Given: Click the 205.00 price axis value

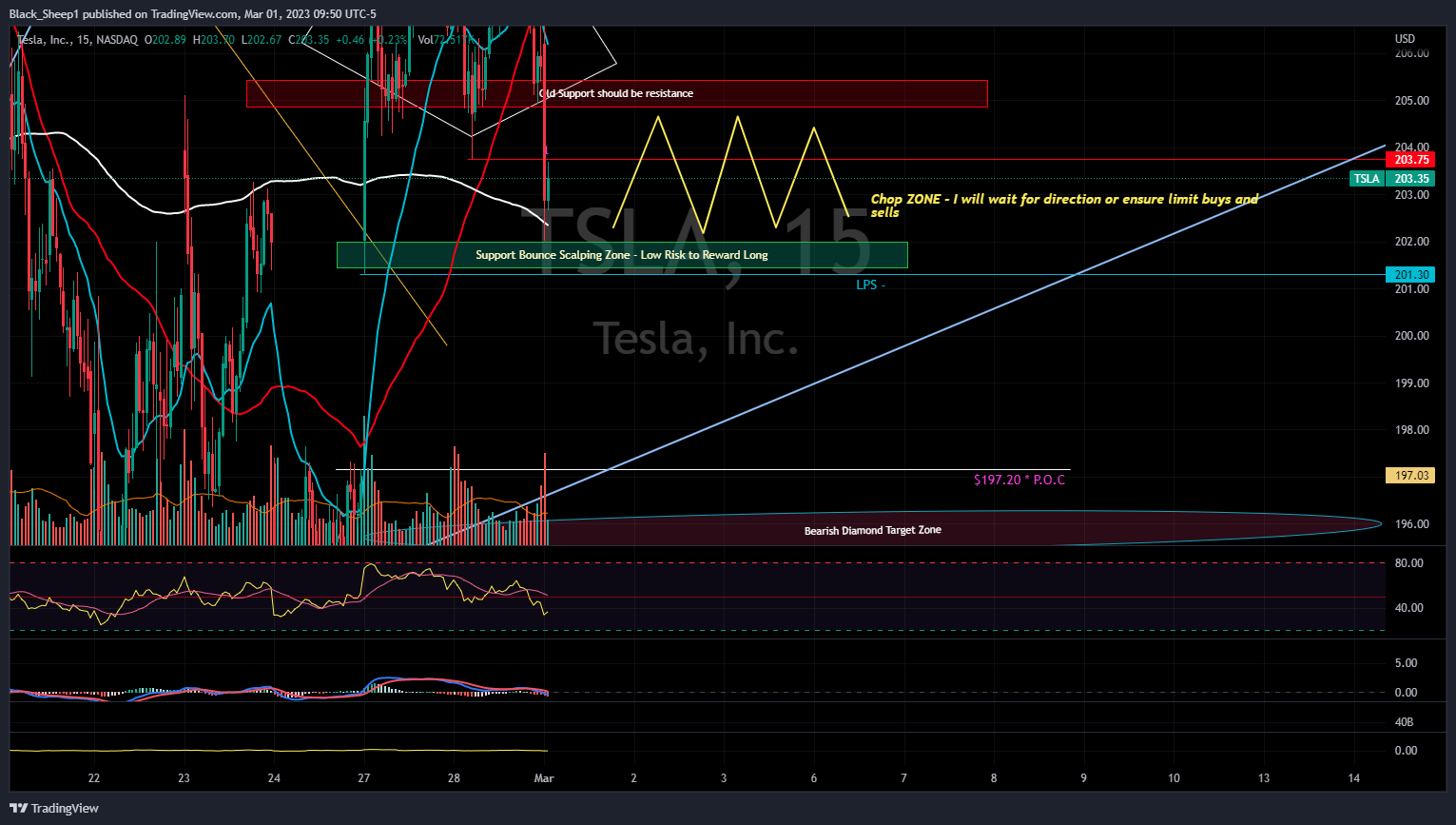Looking at the screenshot, I should (x=1411, y=101).
